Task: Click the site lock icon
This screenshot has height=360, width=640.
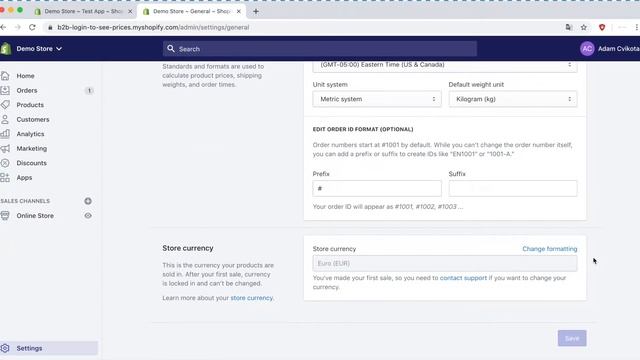Action: point(50,27)
